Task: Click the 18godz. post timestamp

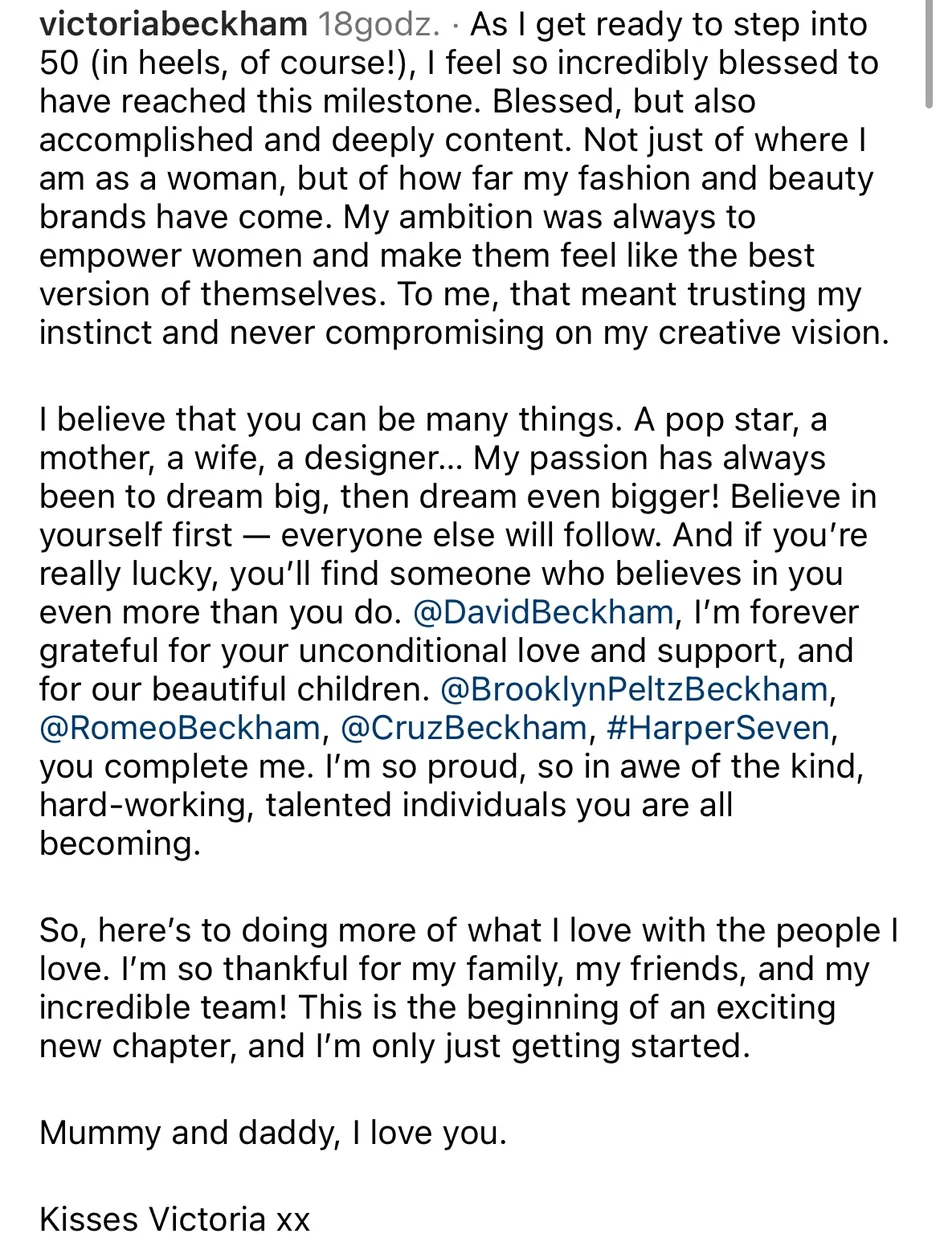Action: pyautogui.click(x=379, y=23)
